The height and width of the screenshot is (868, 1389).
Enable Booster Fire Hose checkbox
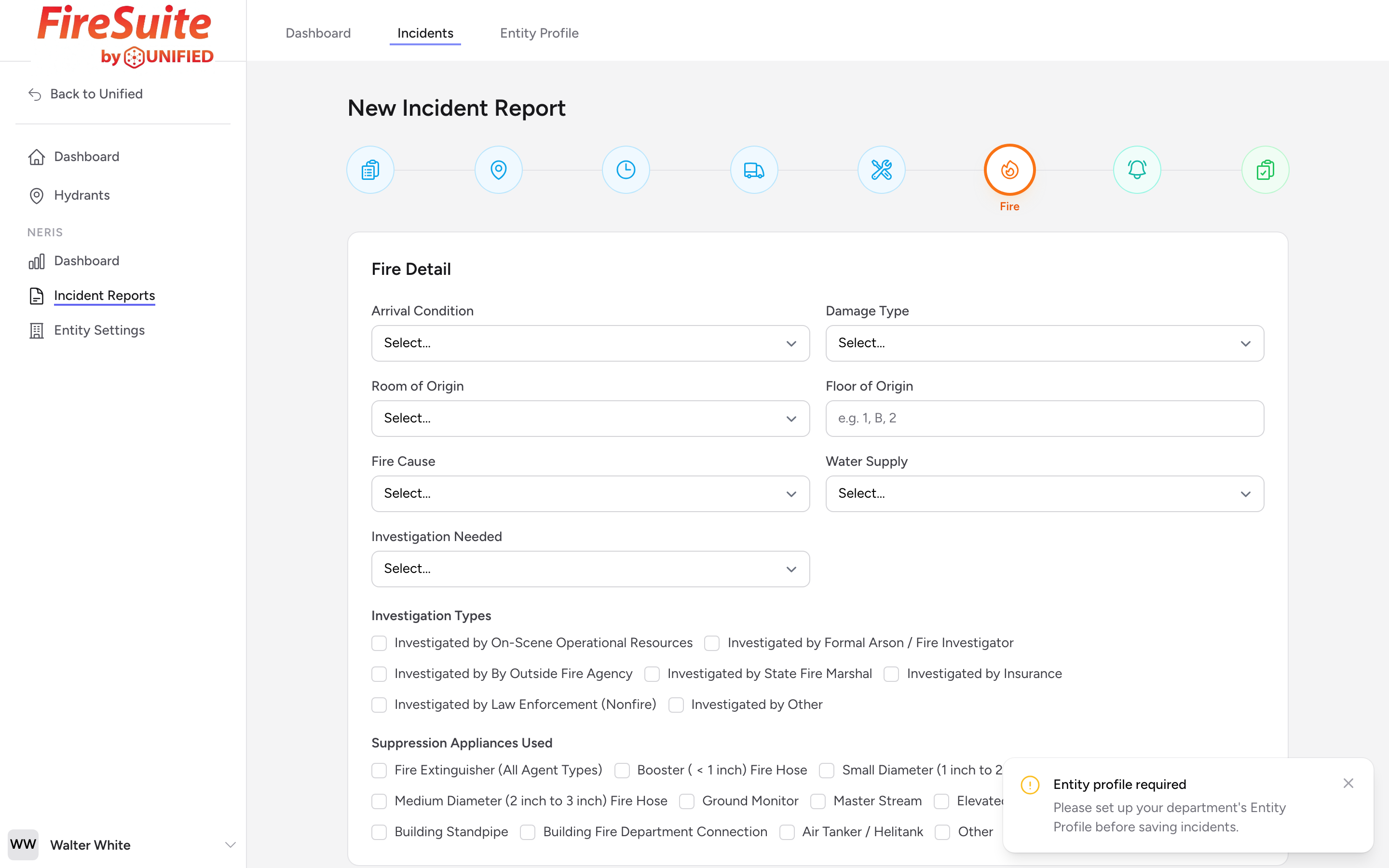[622, 771]
